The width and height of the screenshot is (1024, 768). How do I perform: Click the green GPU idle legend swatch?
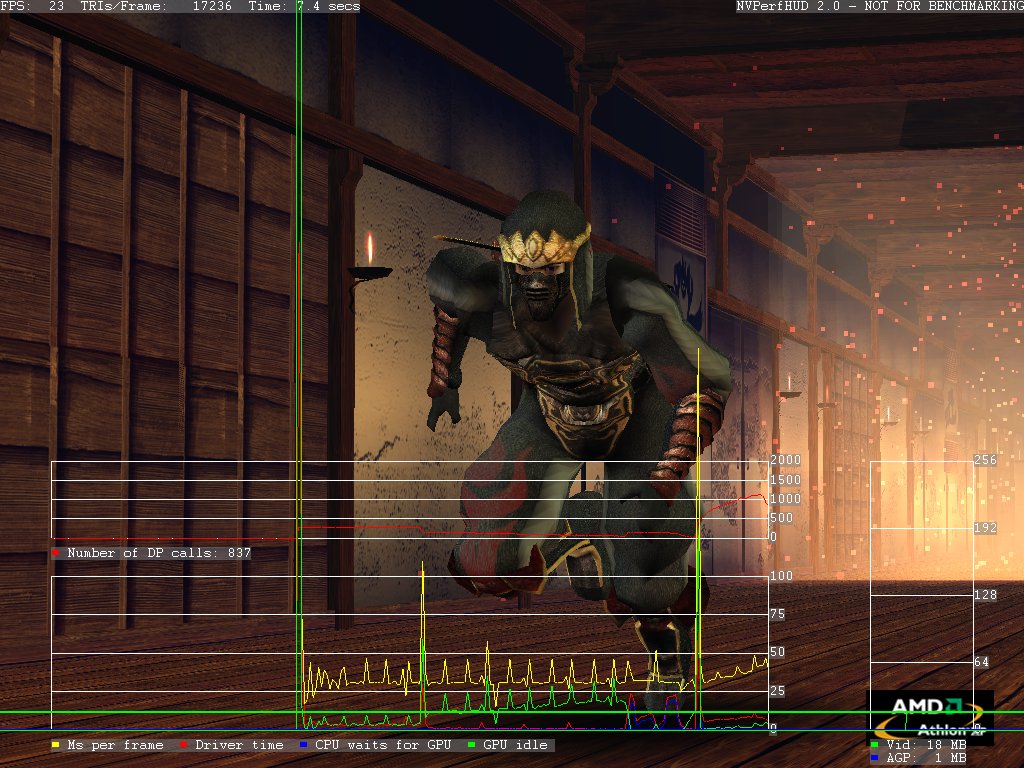471,744
